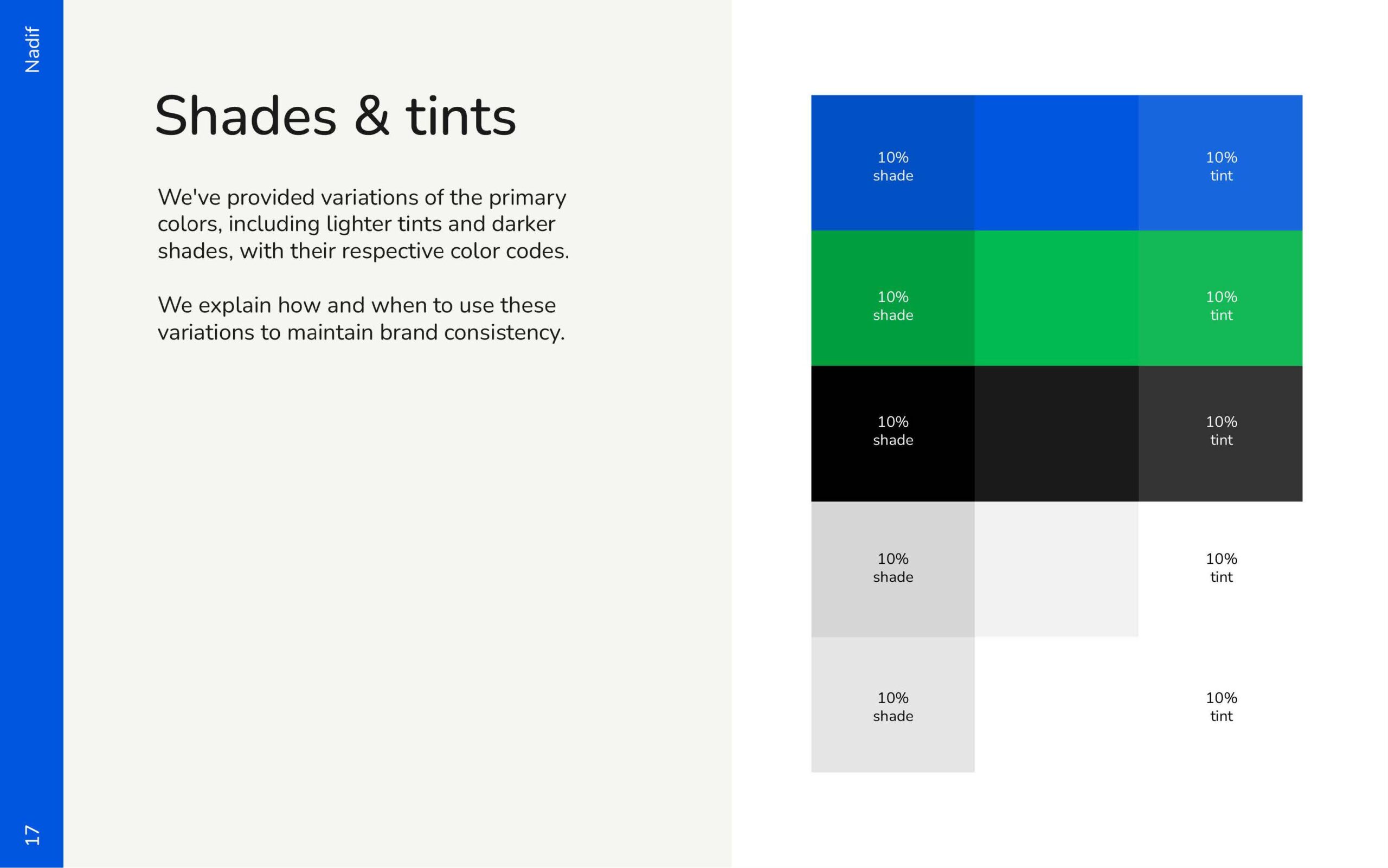This screenshot has height=868, width=1388.
Task: Select the light gray bottom shade swatch
Action: click(892, 705)
